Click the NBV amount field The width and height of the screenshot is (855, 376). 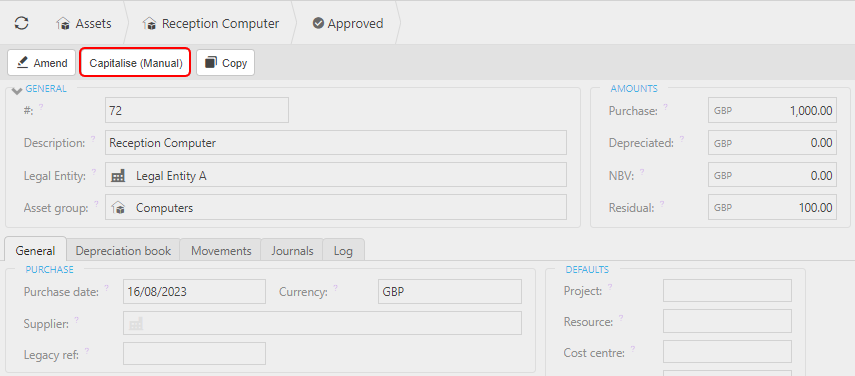pos(772,175)
